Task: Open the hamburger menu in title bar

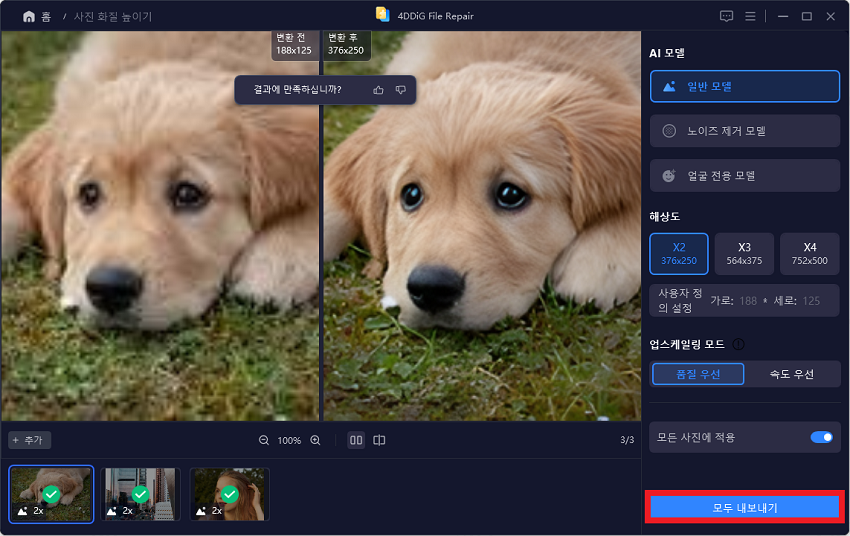Action: click(x=750, y=16)
